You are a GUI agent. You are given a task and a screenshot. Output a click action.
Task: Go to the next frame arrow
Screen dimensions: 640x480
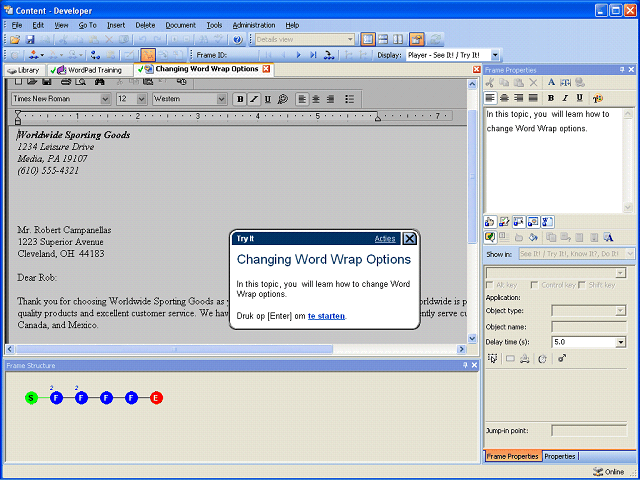pyautogui.click(x=298, y=55)
